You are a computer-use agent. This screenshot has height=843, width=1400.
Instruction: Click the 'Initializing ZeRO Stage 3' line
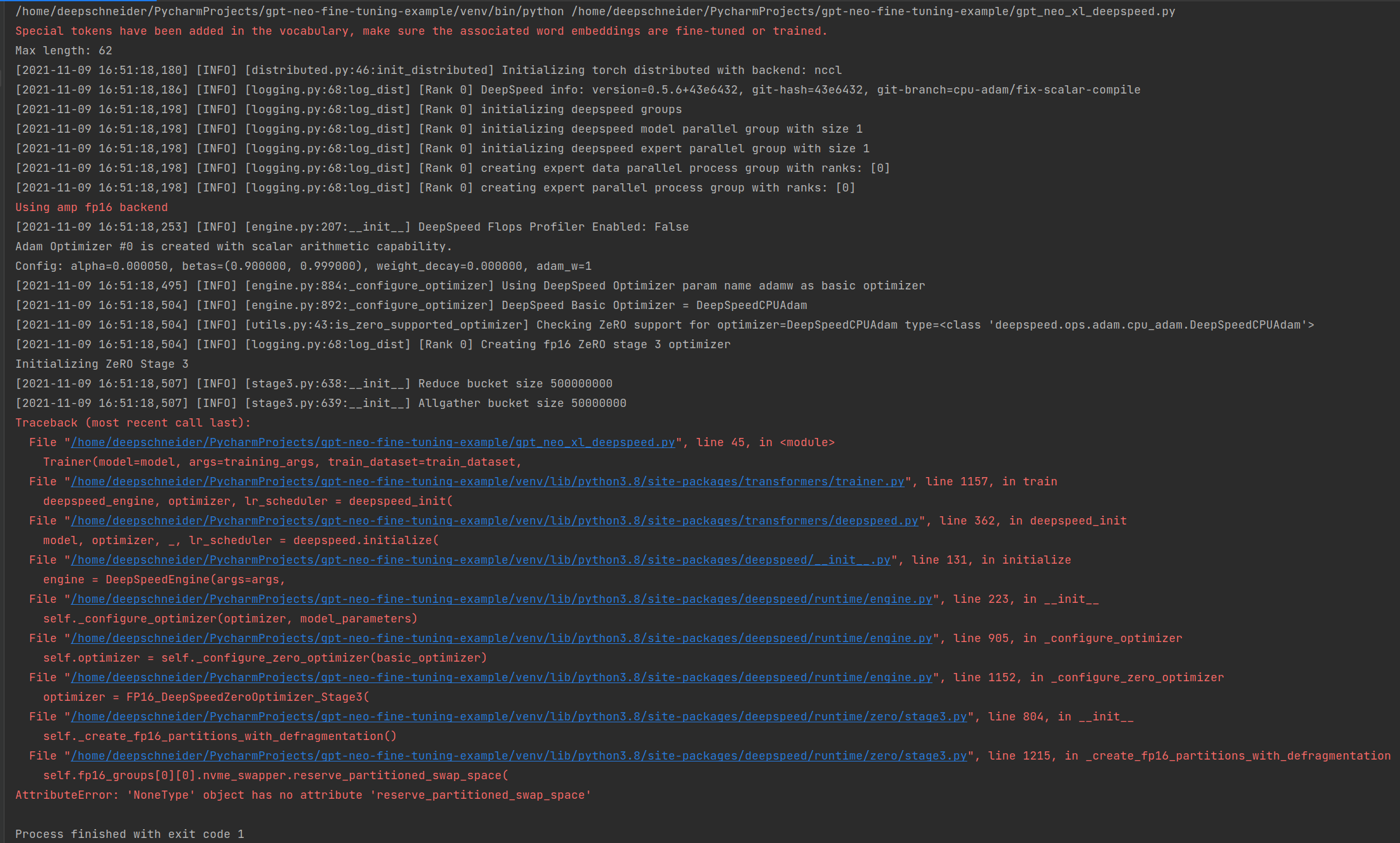click(x=102, y=364)
